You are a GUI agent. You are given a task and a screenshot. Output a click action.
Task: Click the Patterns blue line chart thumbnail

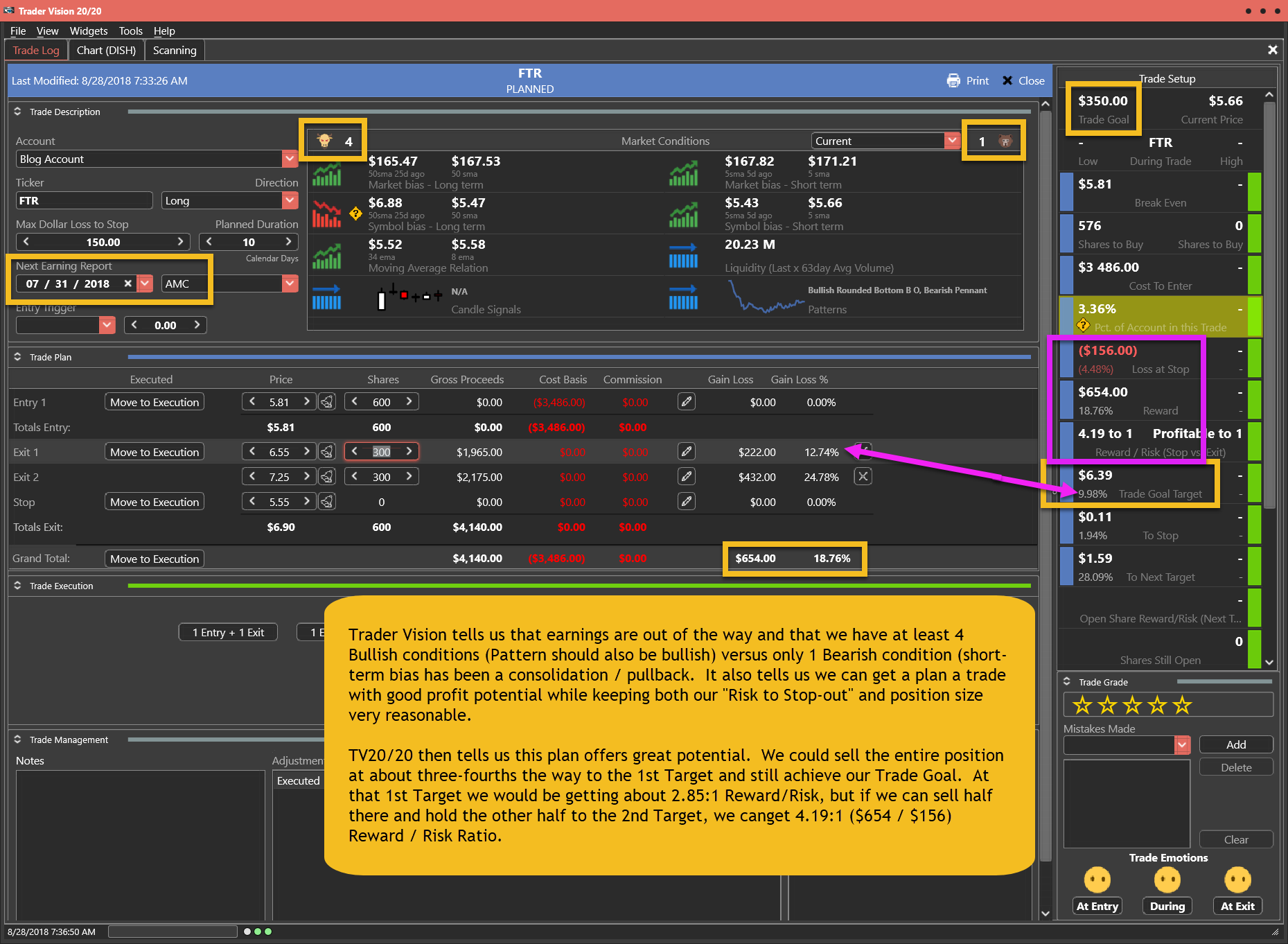765,298
